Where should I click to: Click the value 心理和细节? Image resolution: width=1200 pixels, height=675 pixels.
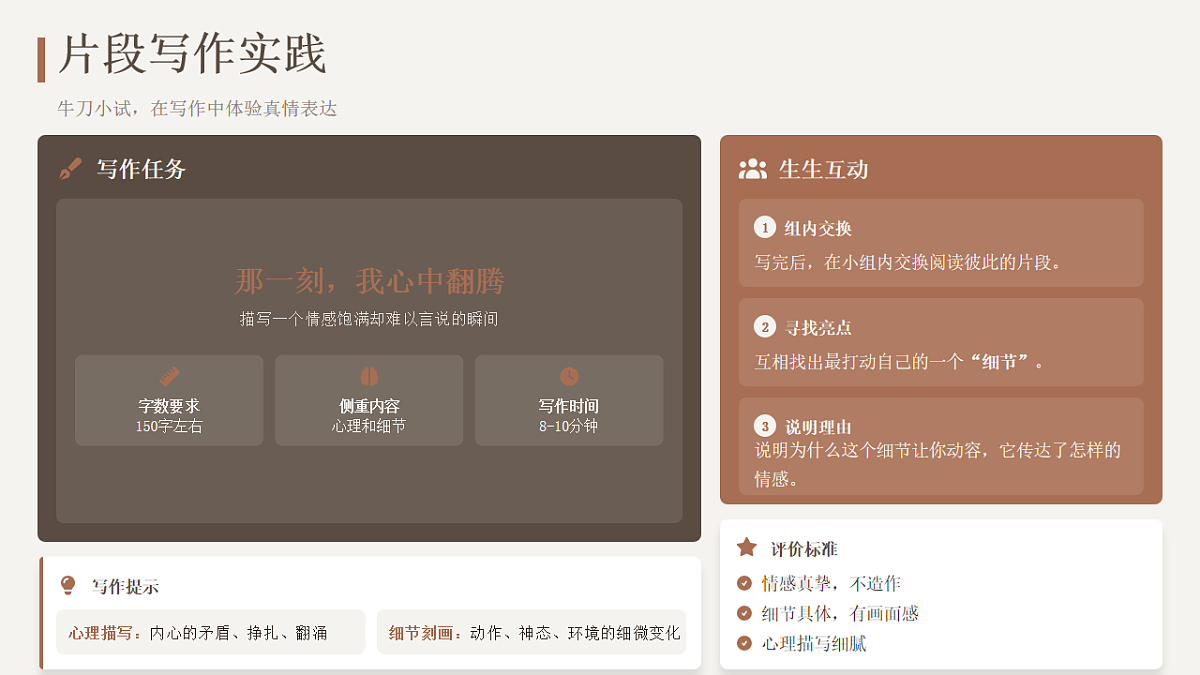coord(369,426)
